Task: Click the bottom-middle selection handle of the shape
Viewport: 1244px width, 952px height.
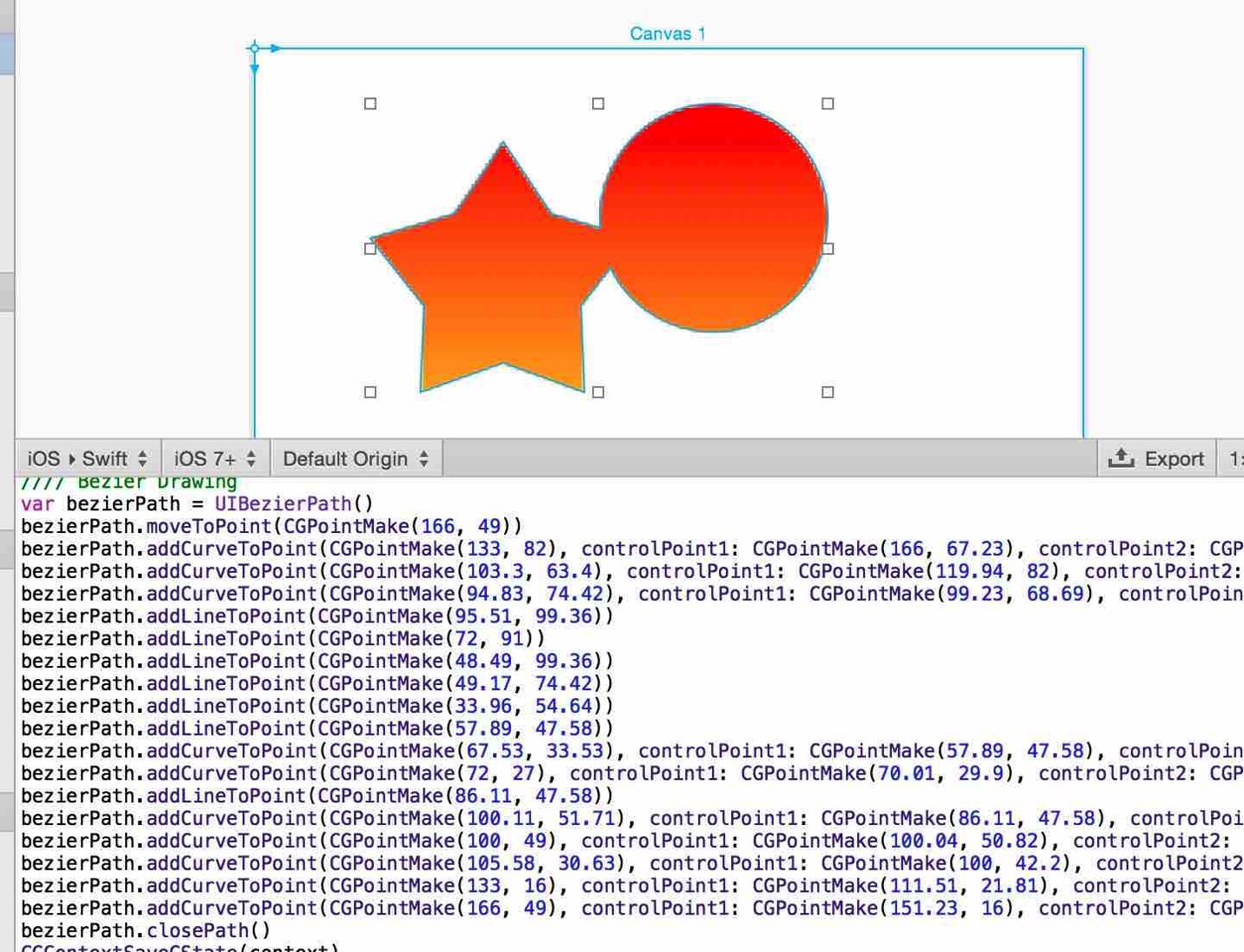Action: coord(598,392)
